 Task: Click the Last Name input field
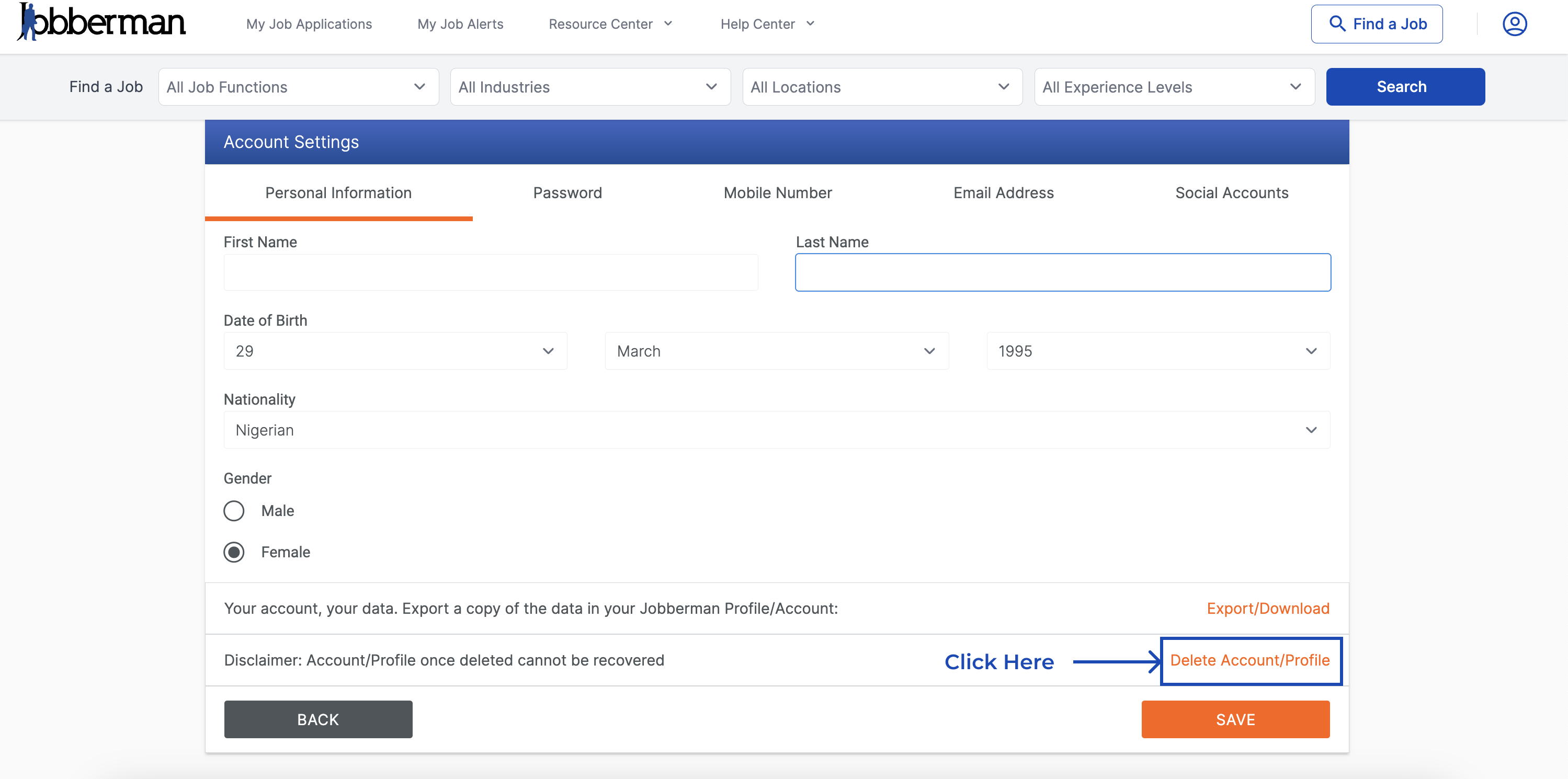click(x=1063, y=273)
